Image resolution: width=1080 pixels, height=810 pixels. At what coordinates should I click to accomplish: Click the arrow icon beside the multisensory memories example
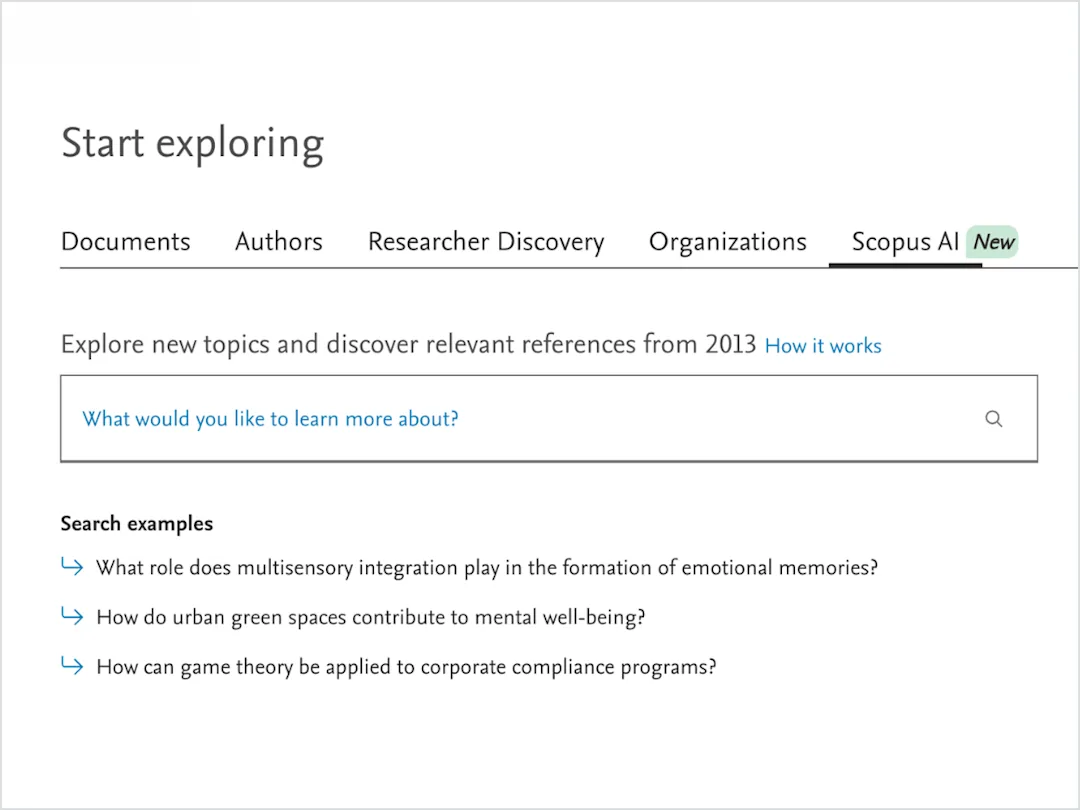tap(71, 567)
